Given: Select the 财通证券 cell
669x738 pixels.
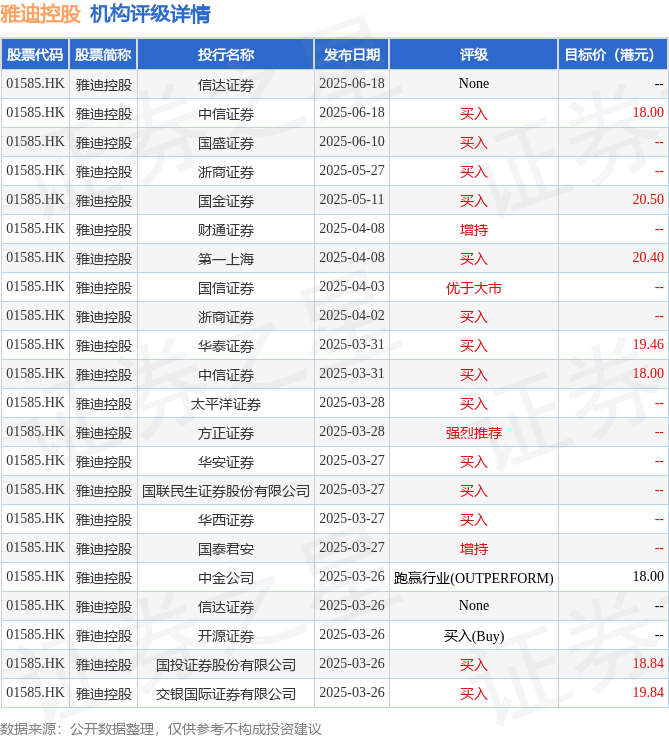Looking at the screenshot, I should point(226,230).
